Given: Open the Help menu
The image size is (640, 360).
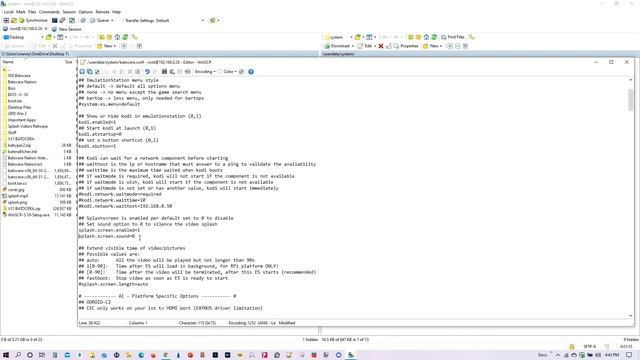Looking at the screenshot, I should tap(116, 12).
